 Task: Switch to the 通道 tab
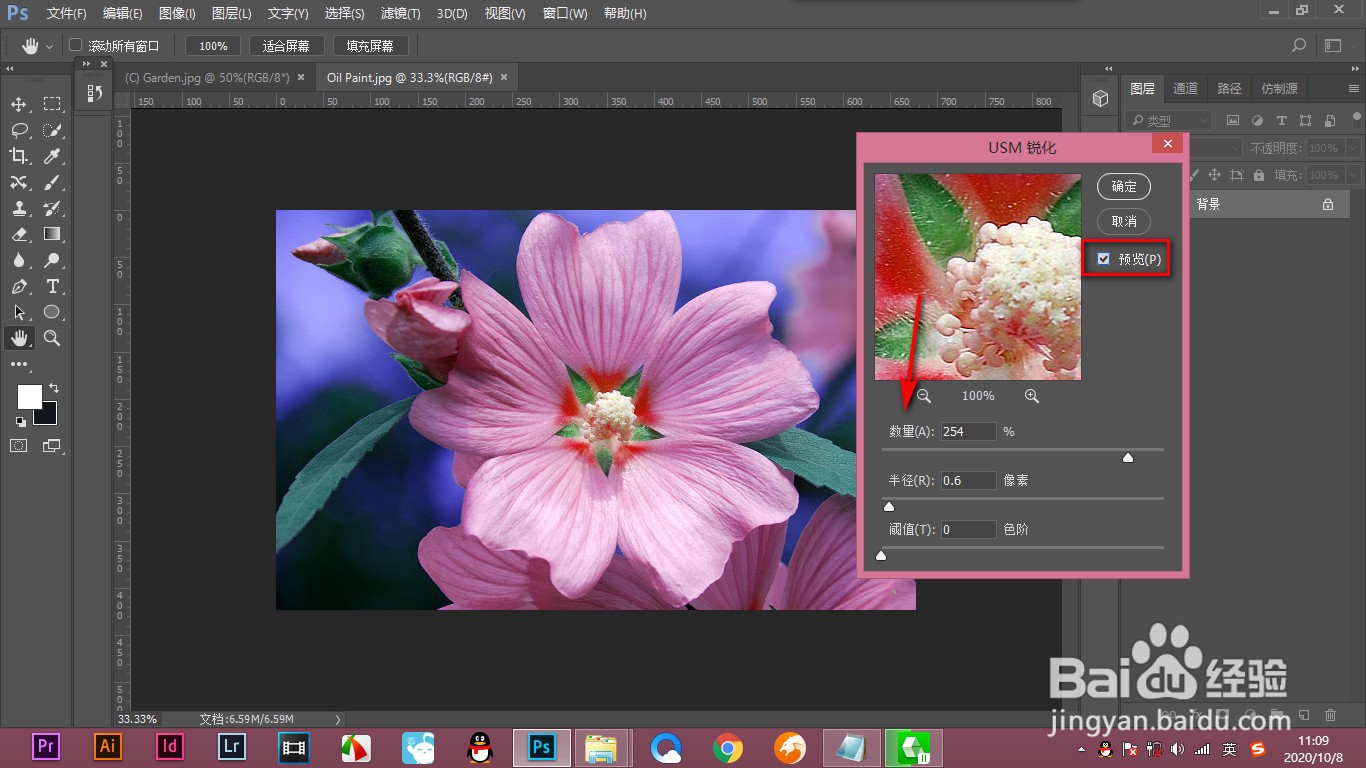(1185, 89)
